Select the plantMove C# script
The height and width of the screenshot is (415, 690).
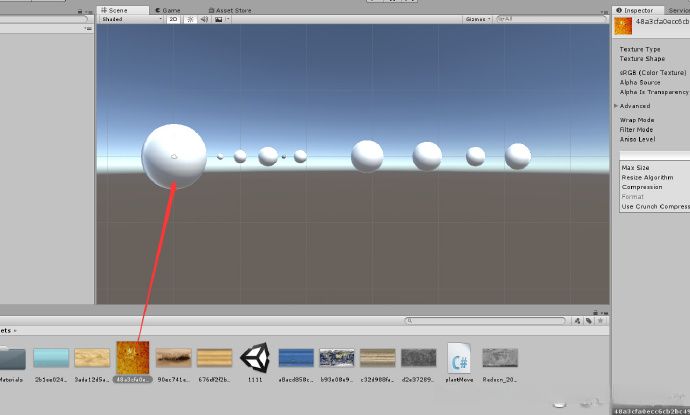tap(459, 362)
